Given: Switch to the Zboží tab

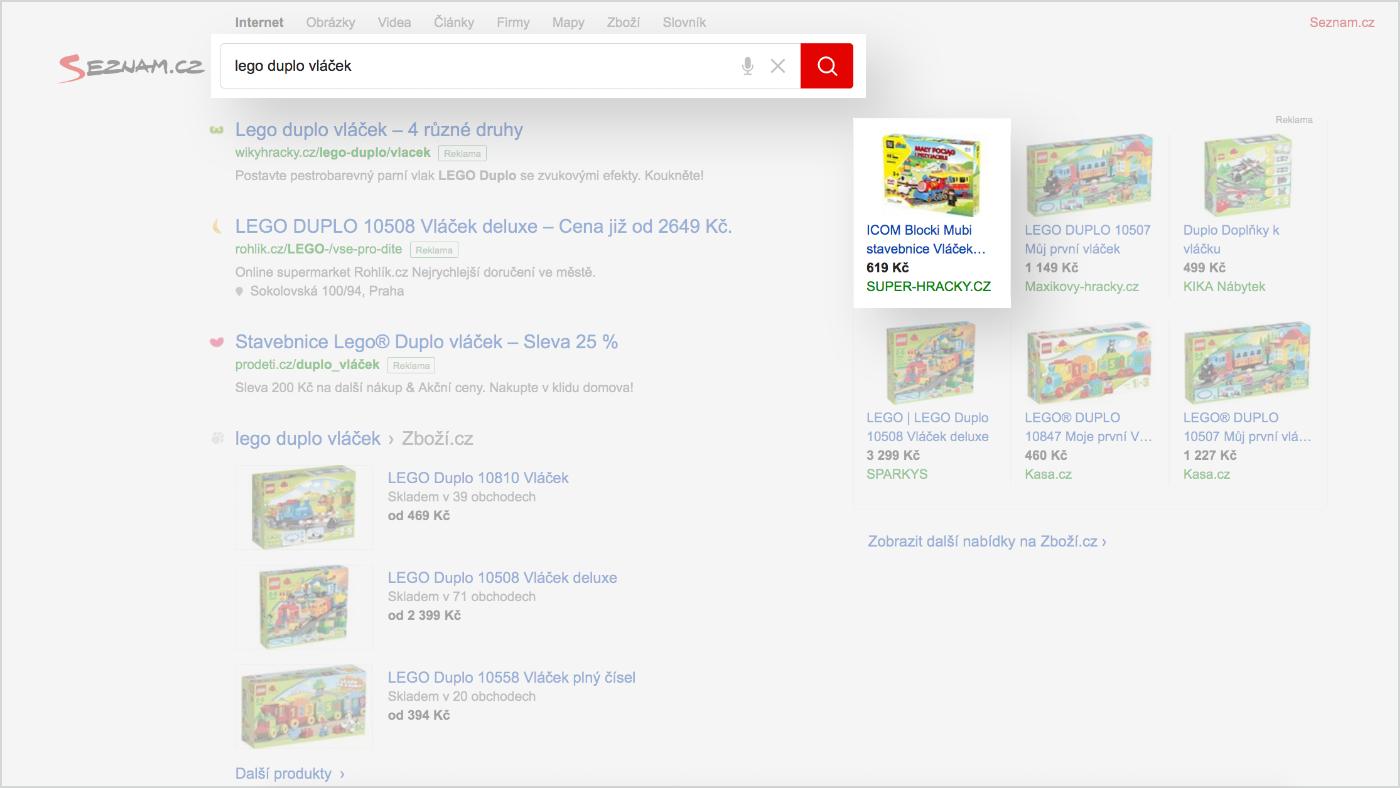Looking at the screenshot, I should (623, 22).
